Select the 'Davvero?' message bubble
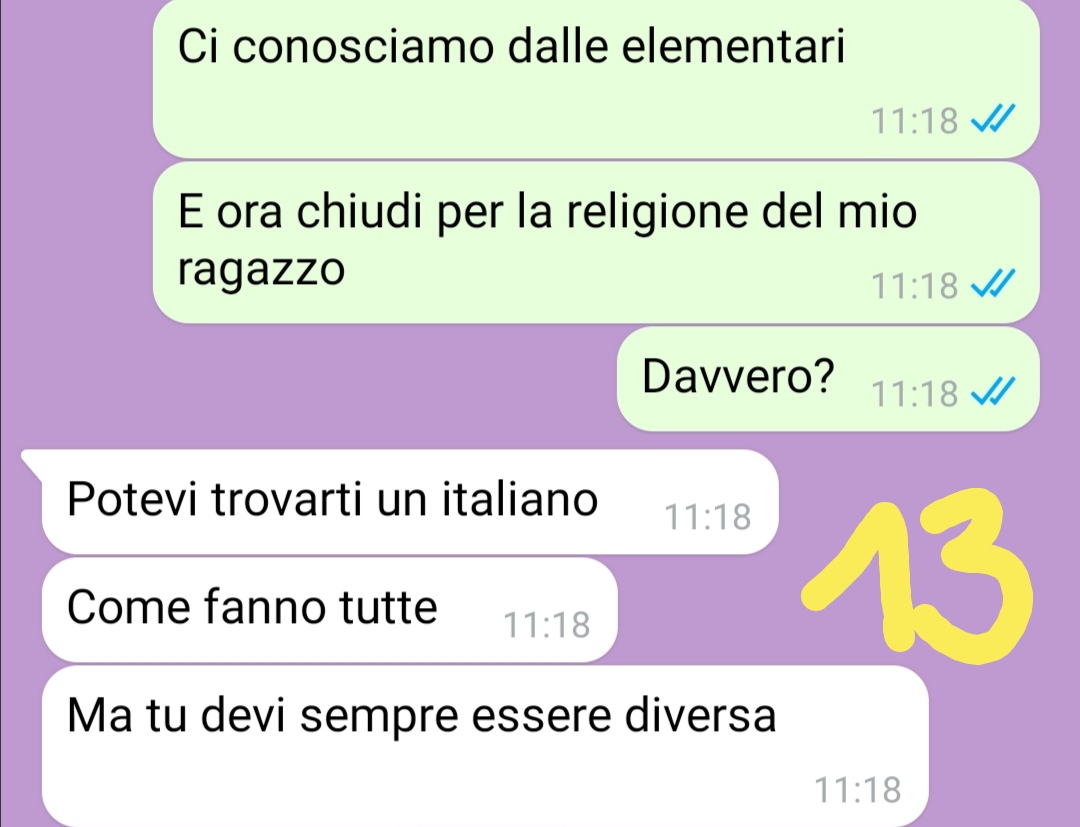1080x827 pixels. (828, 379)
